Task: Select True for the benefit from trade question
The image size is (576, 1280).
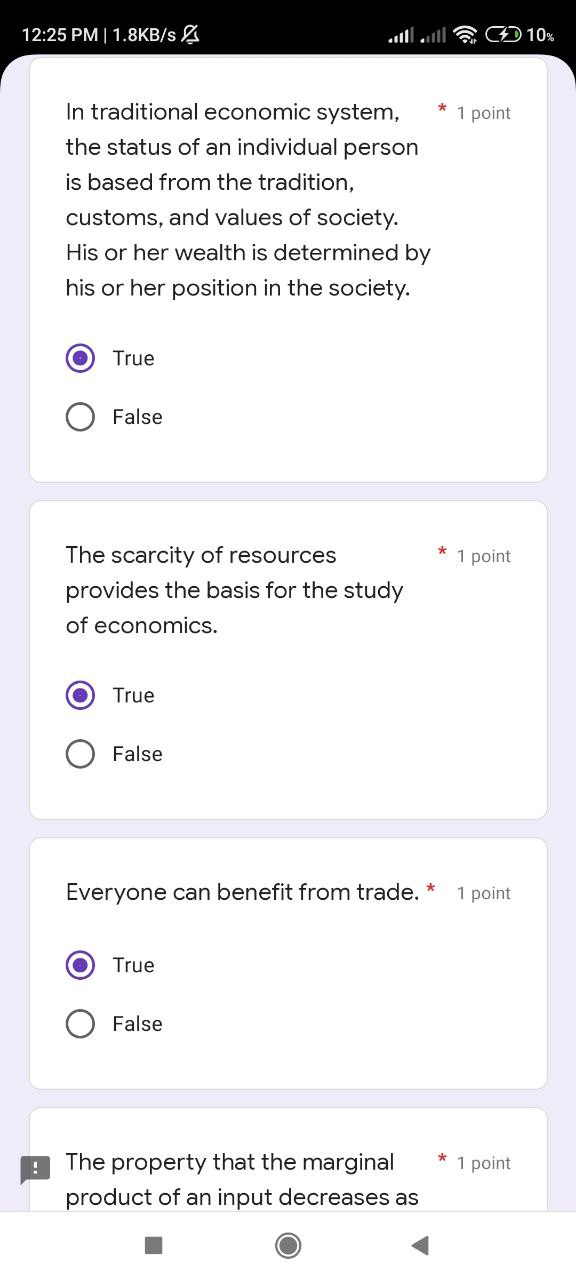Action: [80, 965]
